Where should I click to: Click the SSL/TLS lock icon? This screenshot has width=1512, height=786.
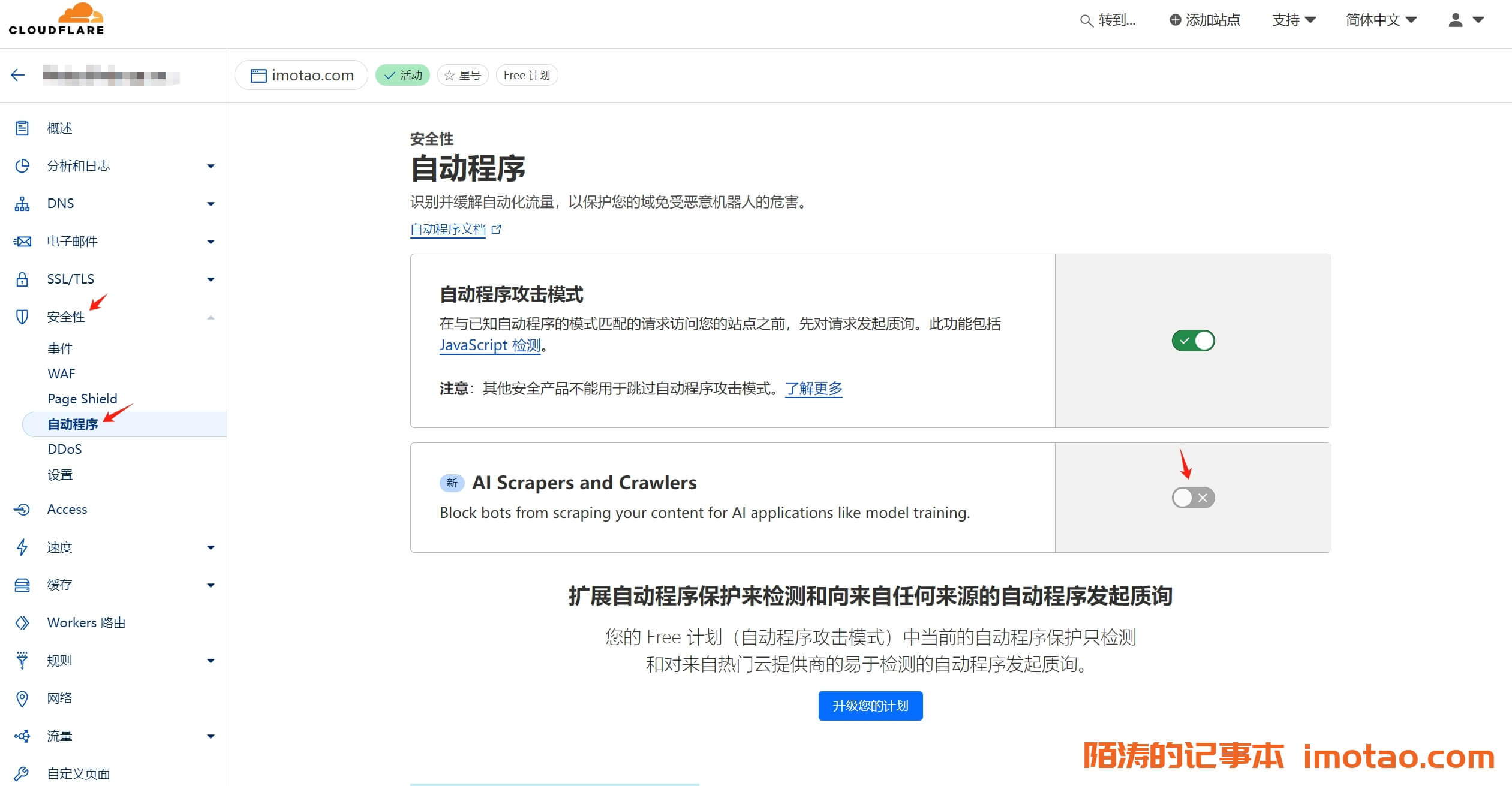pos(22,279)
